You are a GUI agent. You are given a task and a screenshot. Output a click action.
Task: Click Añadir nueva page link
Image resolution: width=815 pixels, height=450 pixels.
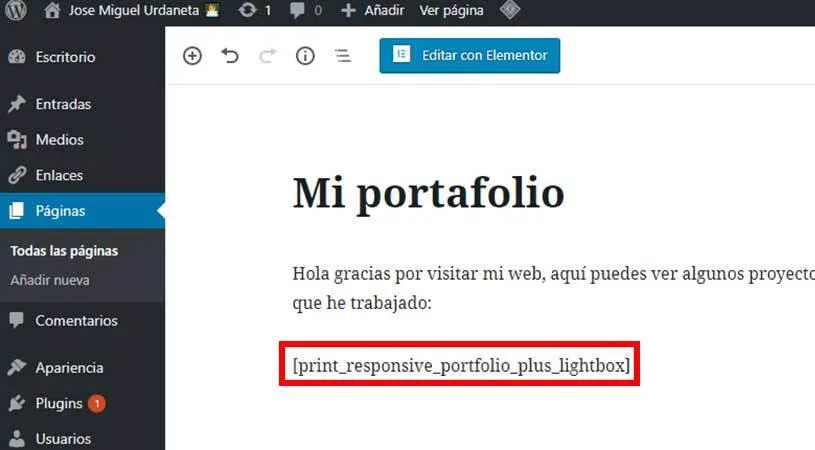coord(50,280)
